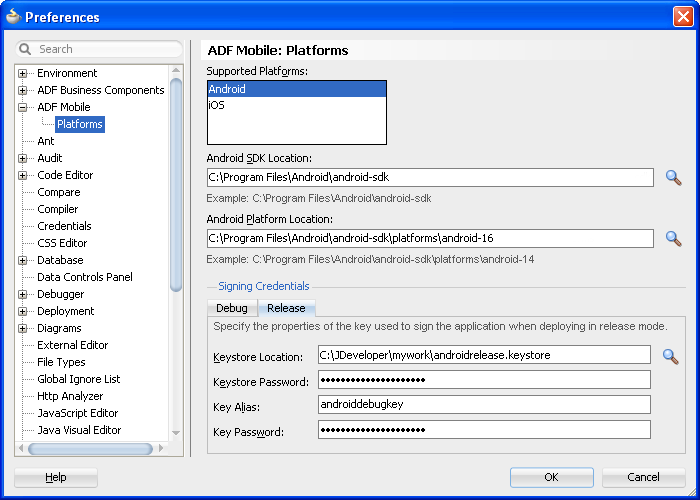Expand the ADF Business Components node

point(22,90)
